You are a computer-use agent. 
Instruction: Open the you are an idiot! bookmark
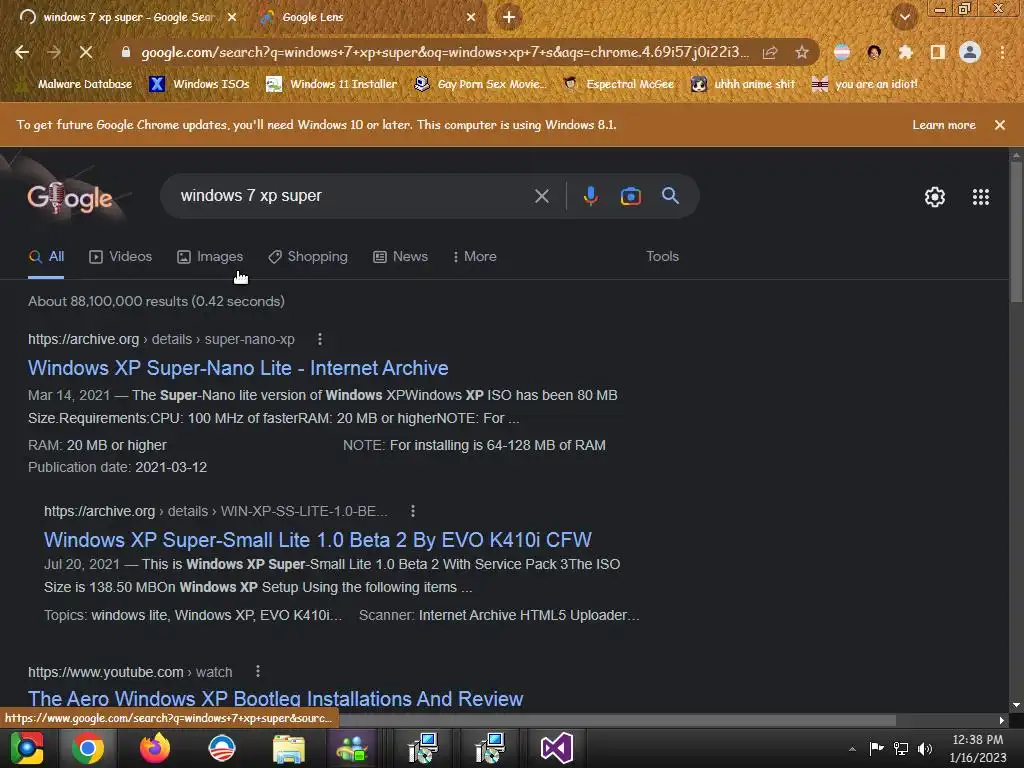865,84
